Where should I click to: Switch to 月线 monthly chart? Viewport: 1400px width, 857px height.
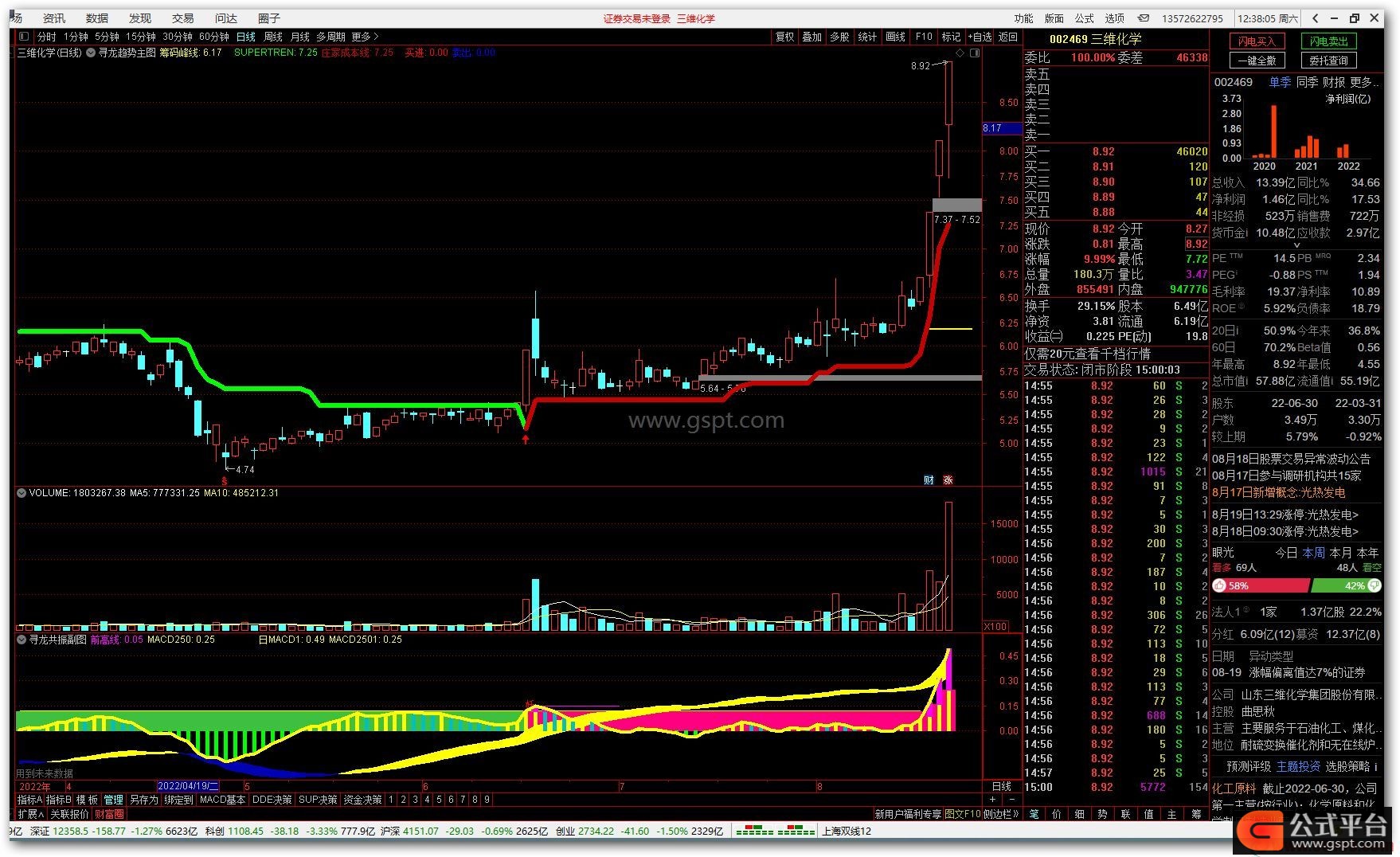click(300, 37)
